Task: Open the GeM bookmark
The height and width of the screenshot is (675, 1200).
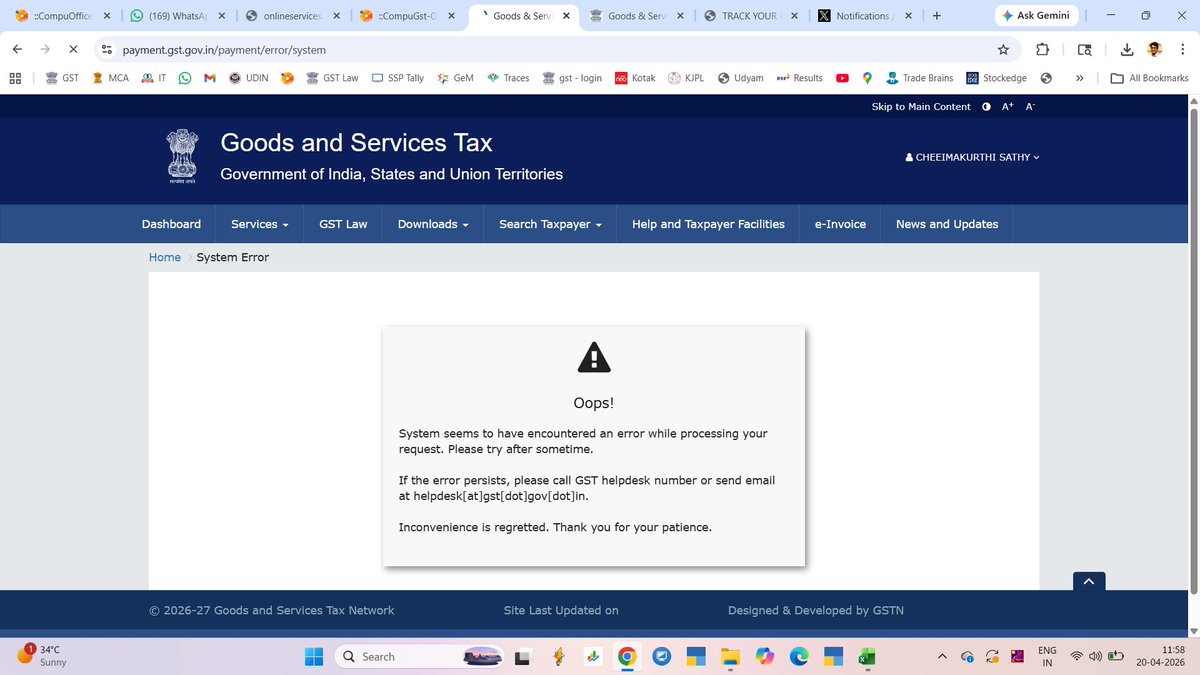Action: (455, 78)
